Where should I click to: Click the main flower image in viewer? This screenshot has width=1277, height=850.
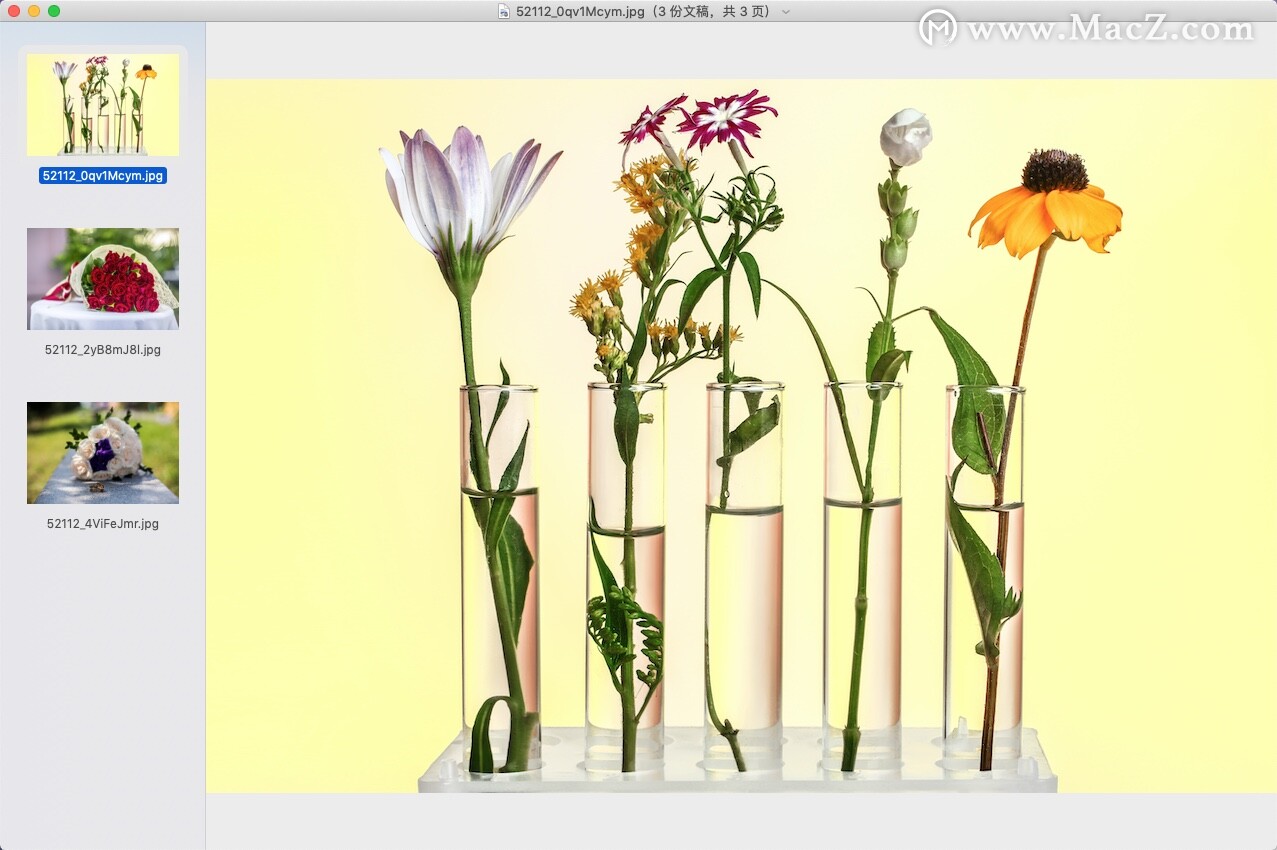741,436
